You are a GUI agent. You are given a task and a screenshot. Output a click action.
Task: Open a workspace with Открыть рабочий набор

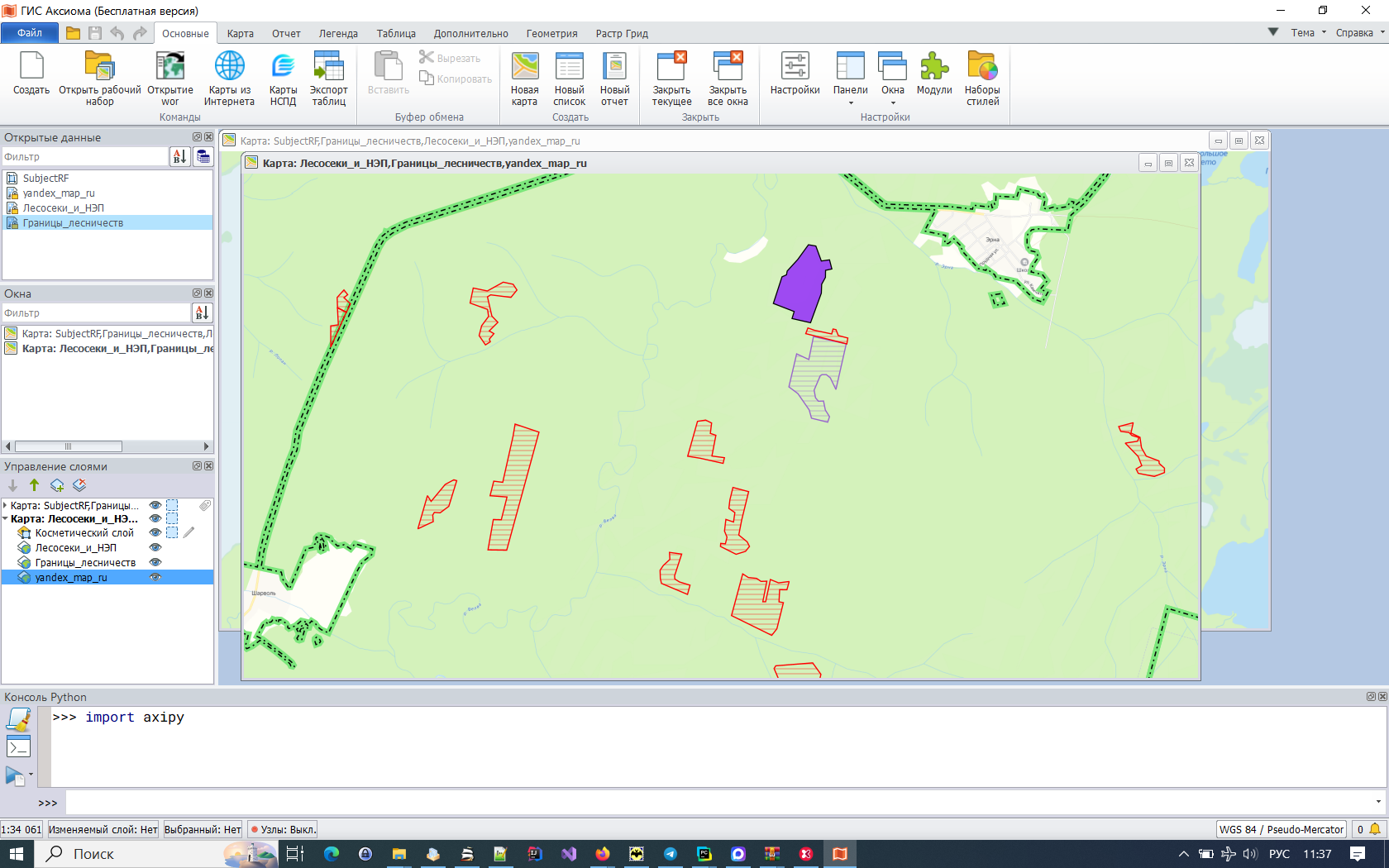click(x=99, y=78)
